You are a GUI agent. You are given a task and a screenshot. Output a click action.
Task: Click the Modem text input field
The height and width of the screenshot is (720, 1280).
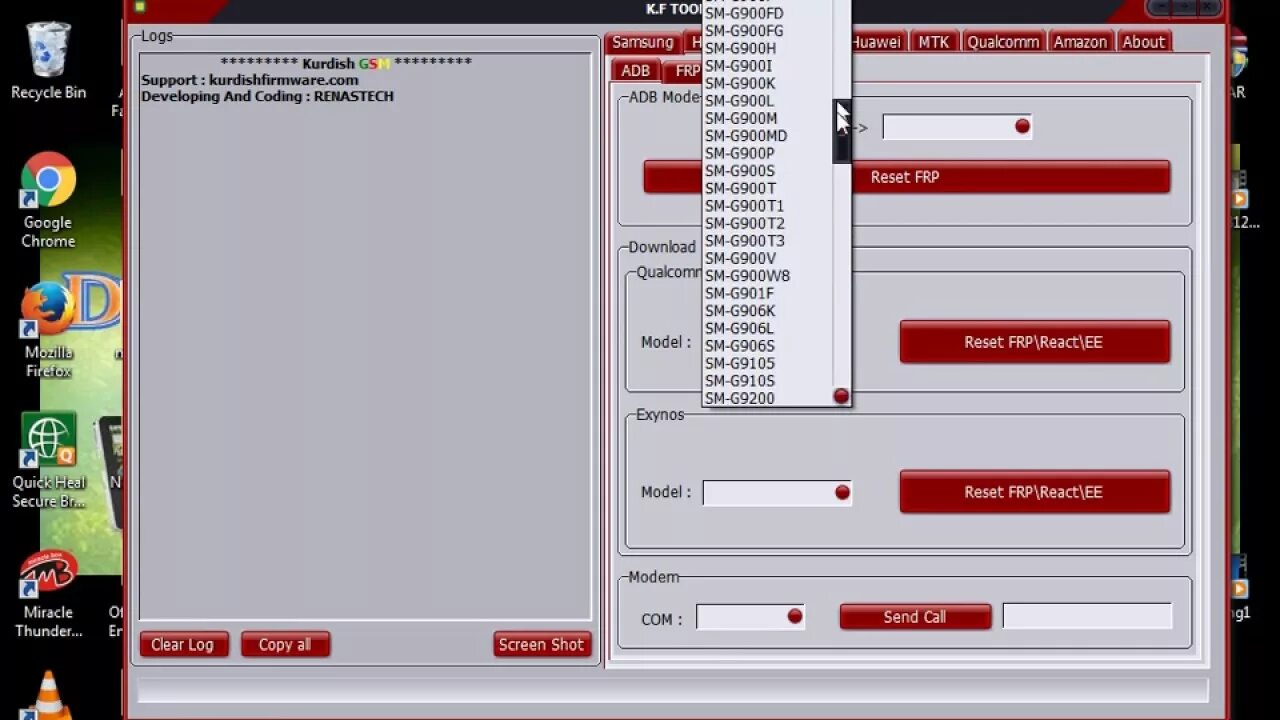click(1087, 617)
